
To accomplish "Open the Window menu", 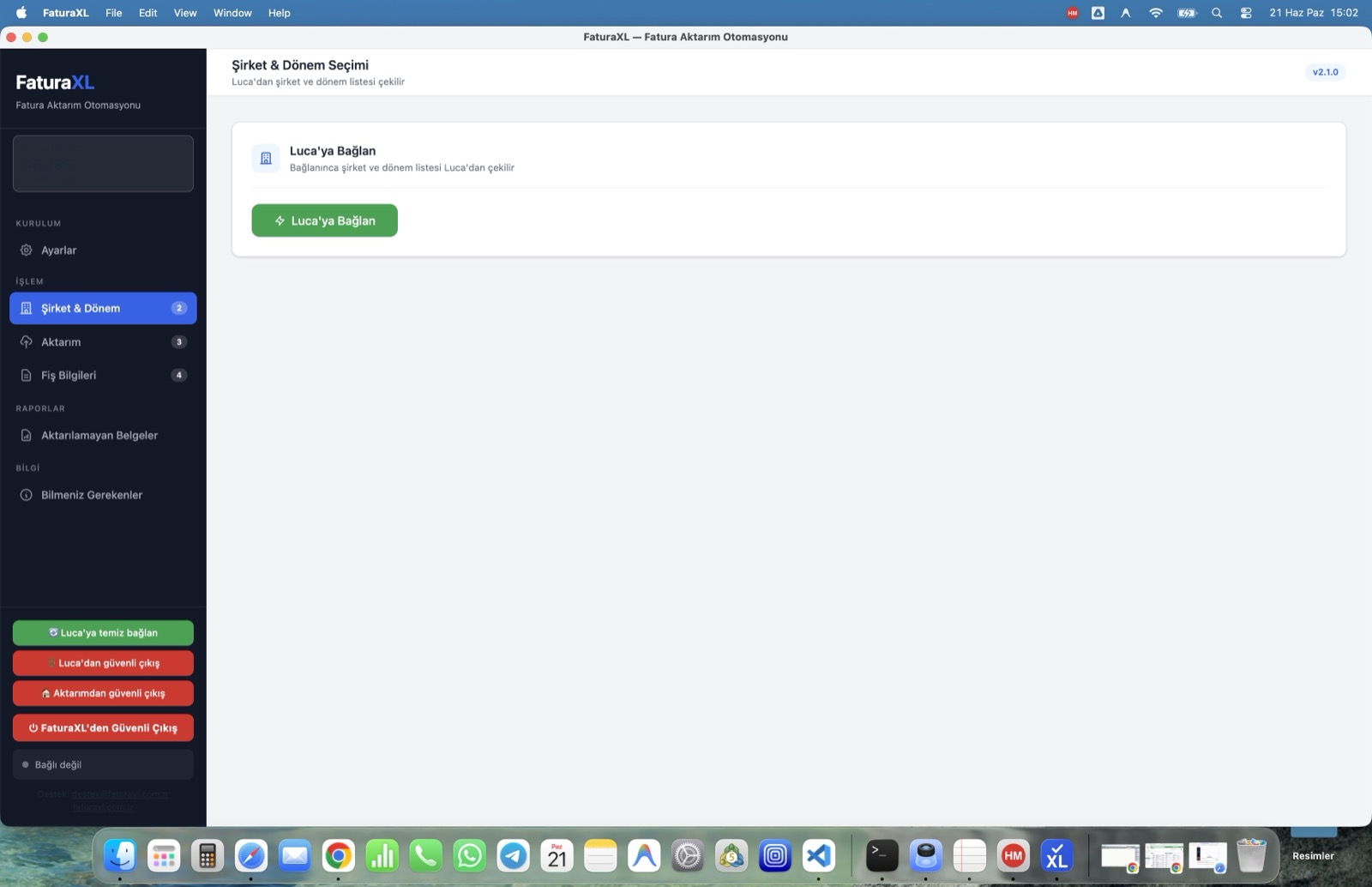I will (232, 13).
